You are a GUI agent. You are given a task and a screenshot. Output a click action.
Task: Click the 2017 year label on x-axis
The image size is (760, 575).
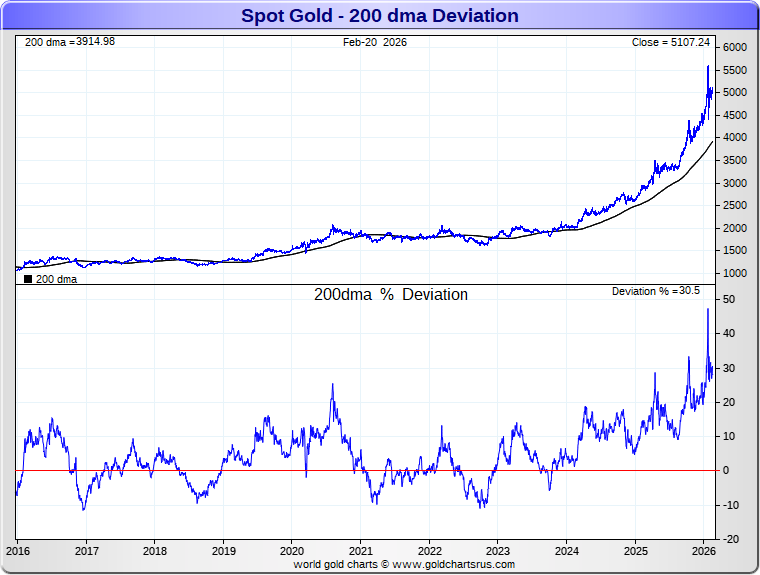point(87,551)
